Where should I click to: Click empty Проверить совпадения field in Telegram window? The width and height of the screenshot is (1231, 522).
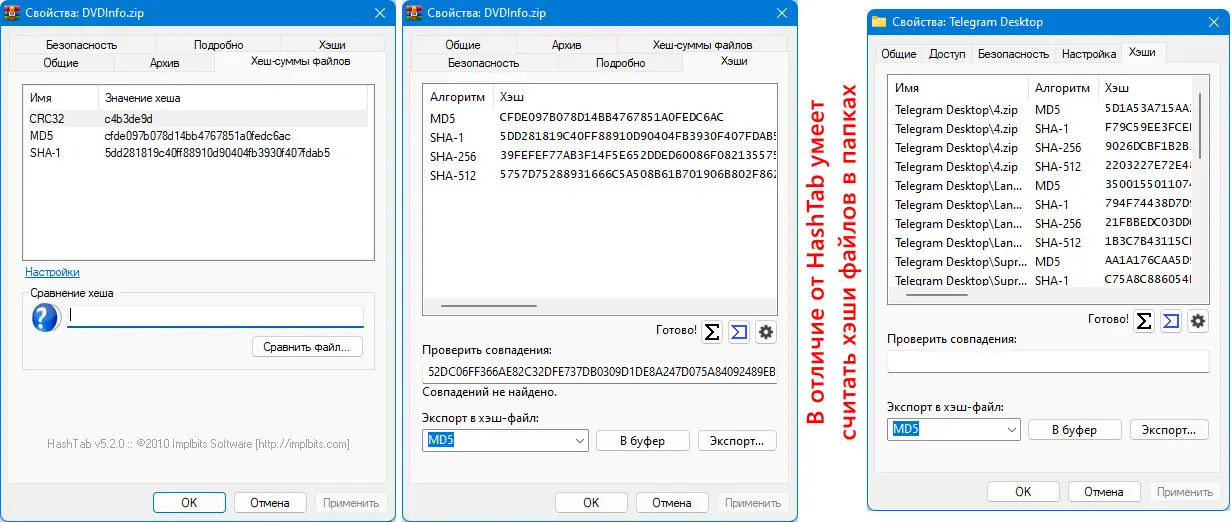(1048, 361)
